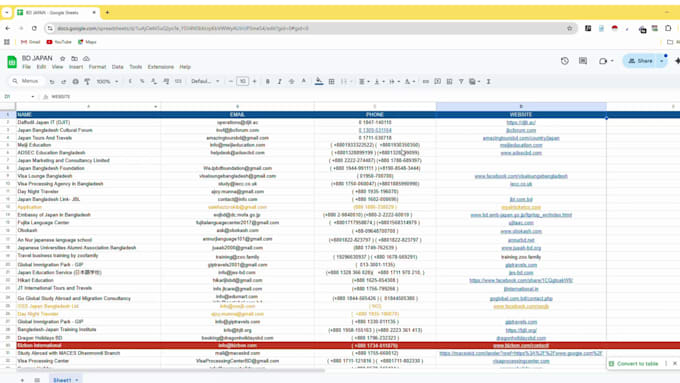Click the Menus search box
Image resolution: width=680 pixels, height=383 pixels.
pyautogui.click(x=27, y=81)
